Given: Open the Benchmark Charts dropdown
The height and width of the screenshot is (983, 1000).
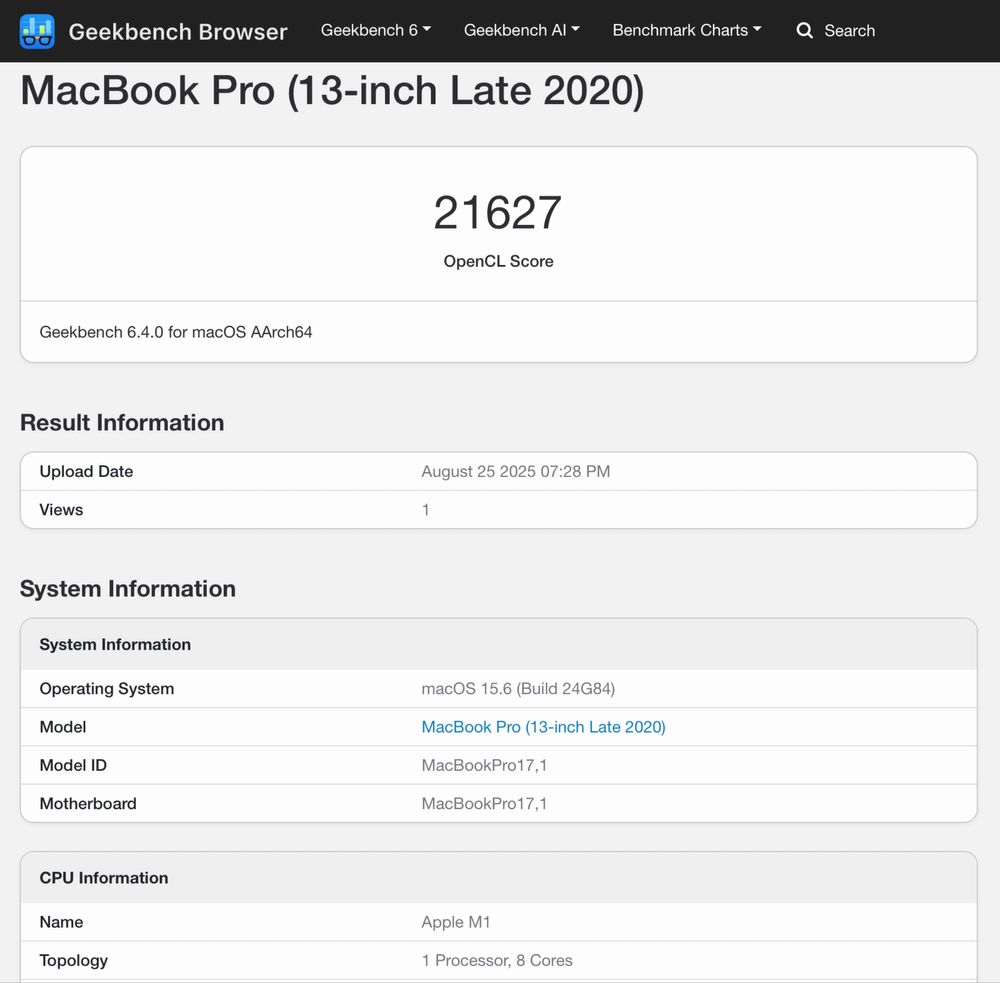Looking at the screenshot, I should (x=687, y=30).
